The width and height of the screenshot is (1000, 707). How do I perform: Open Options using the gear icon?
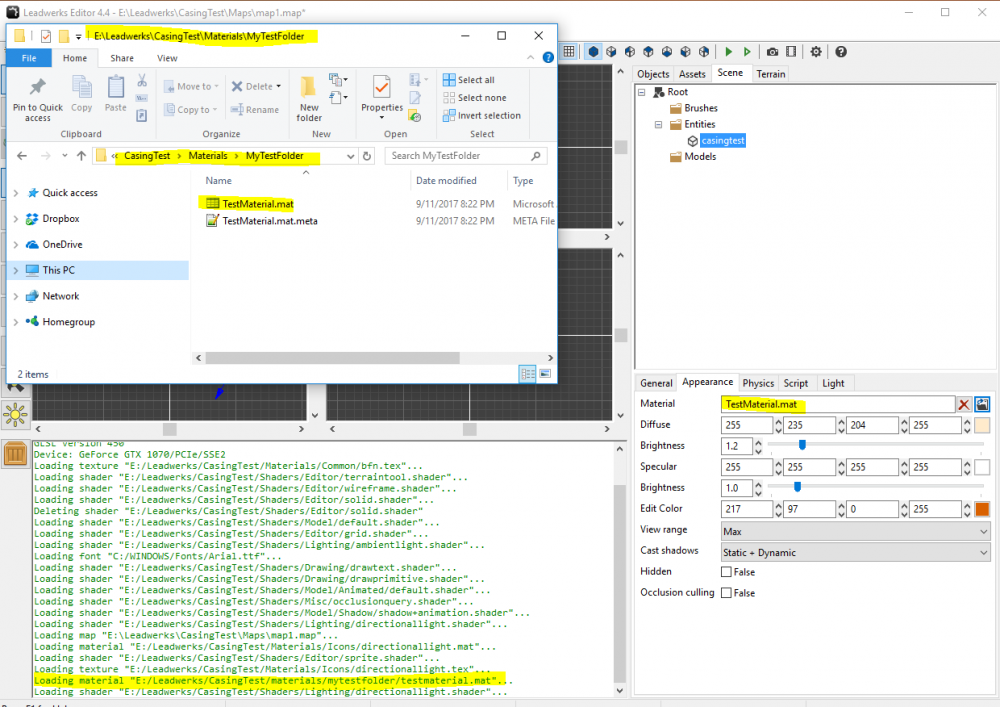point(815,52)
